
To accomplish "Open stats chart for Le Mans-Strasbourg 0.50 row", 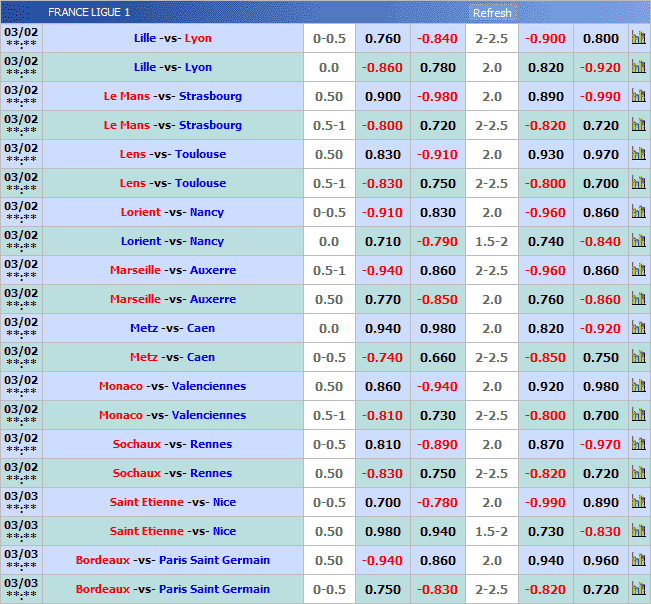I will 638,97.
